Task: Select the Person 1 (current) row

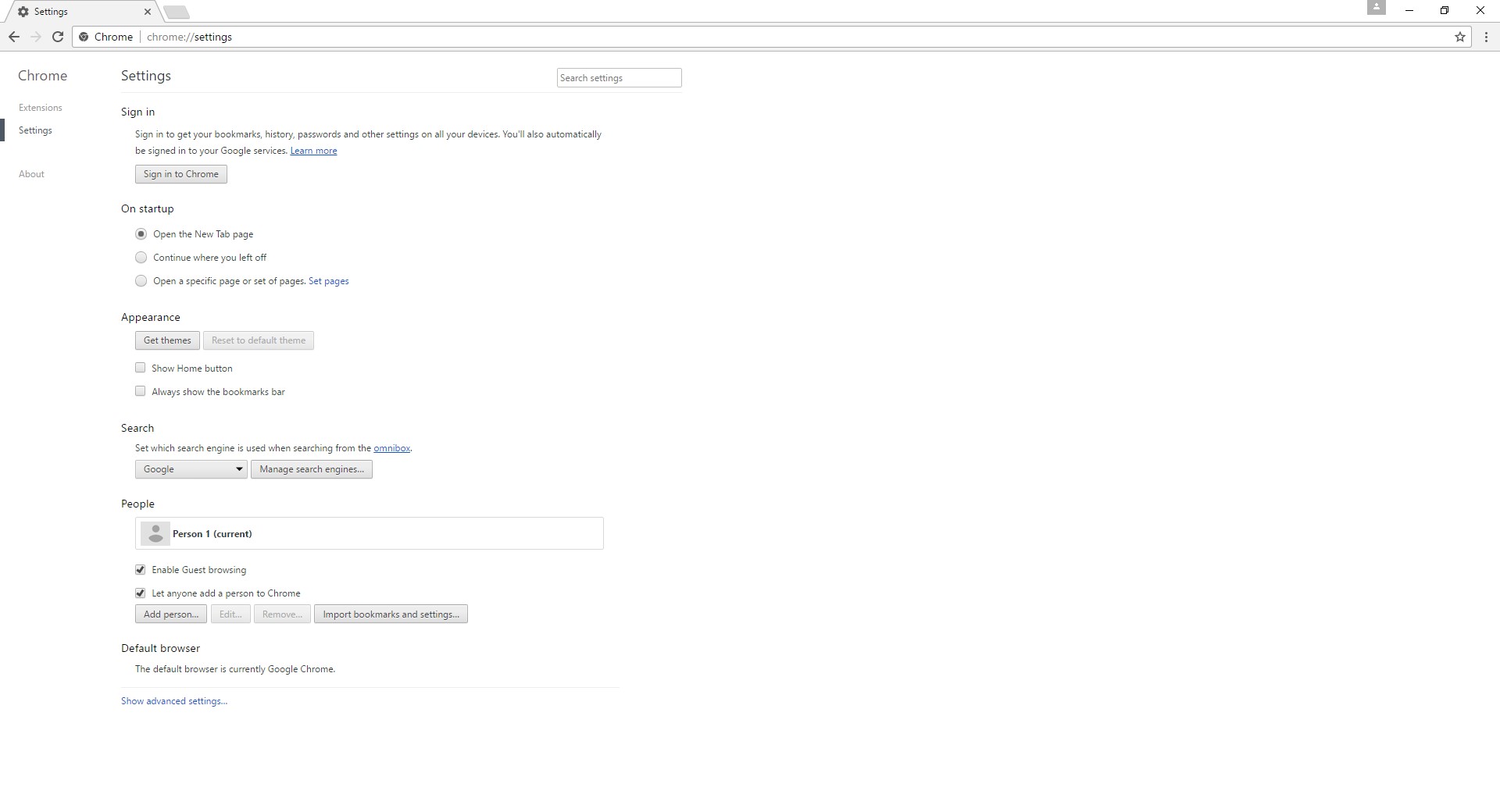Action: point(370,533)
